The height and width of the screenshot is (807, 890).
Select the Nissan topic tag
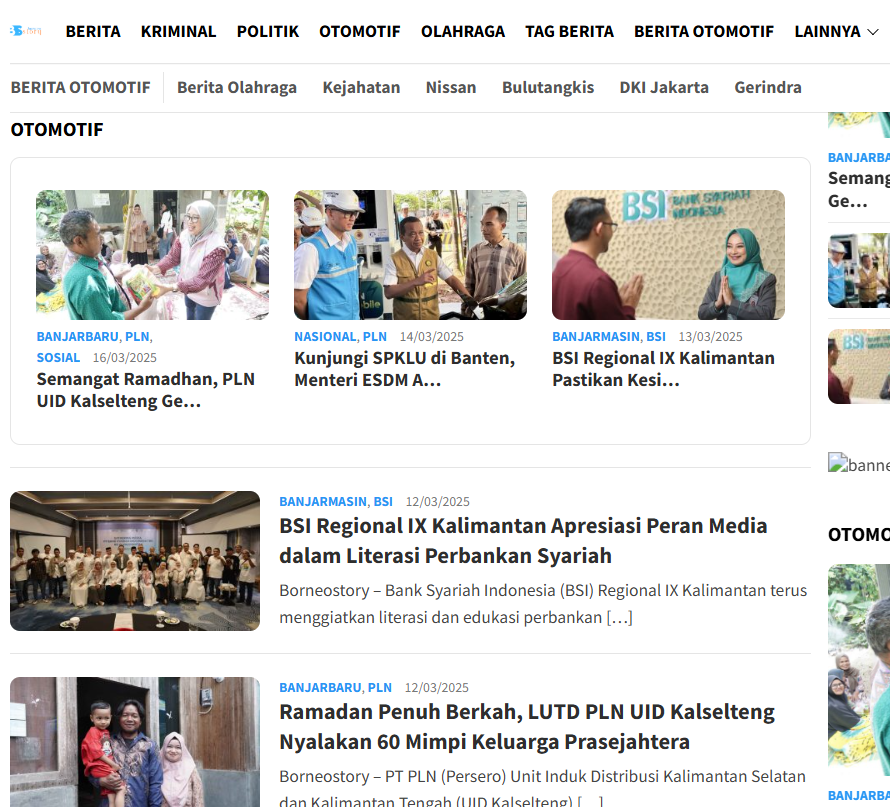(x=451, y=87)
